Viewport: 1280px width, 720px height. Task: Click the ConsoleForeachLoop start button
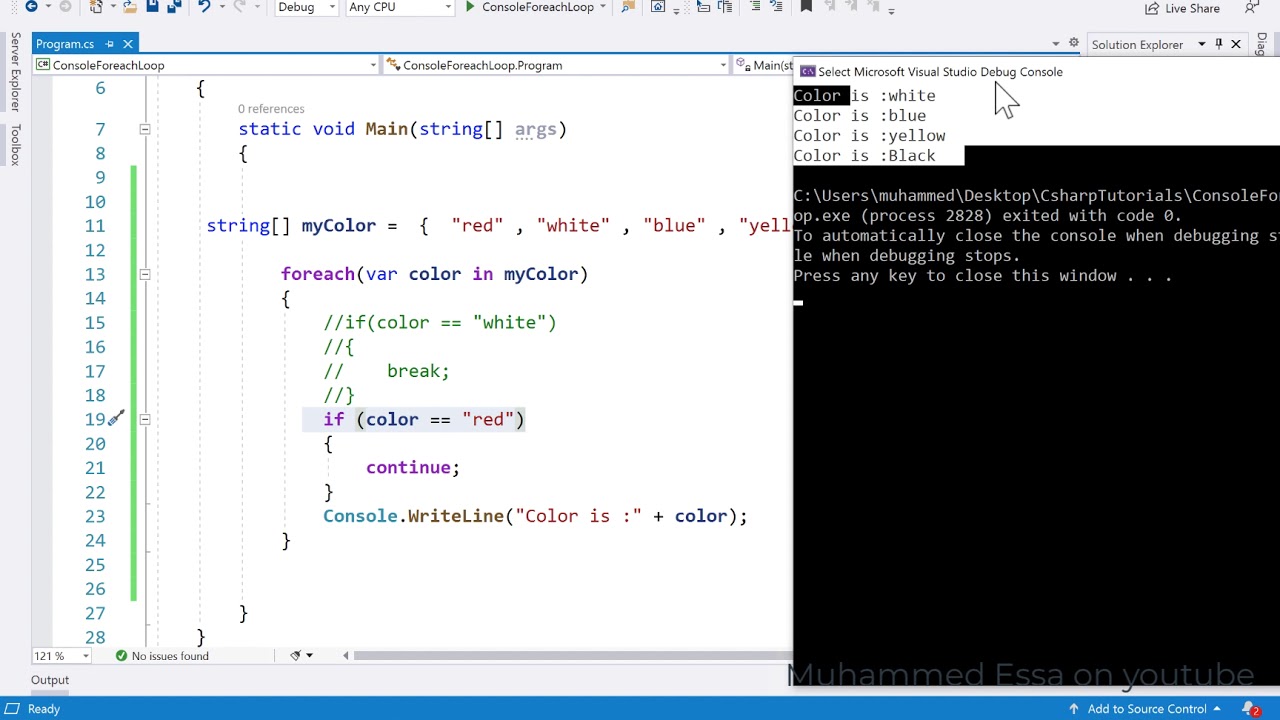click(x=529, y=7)
